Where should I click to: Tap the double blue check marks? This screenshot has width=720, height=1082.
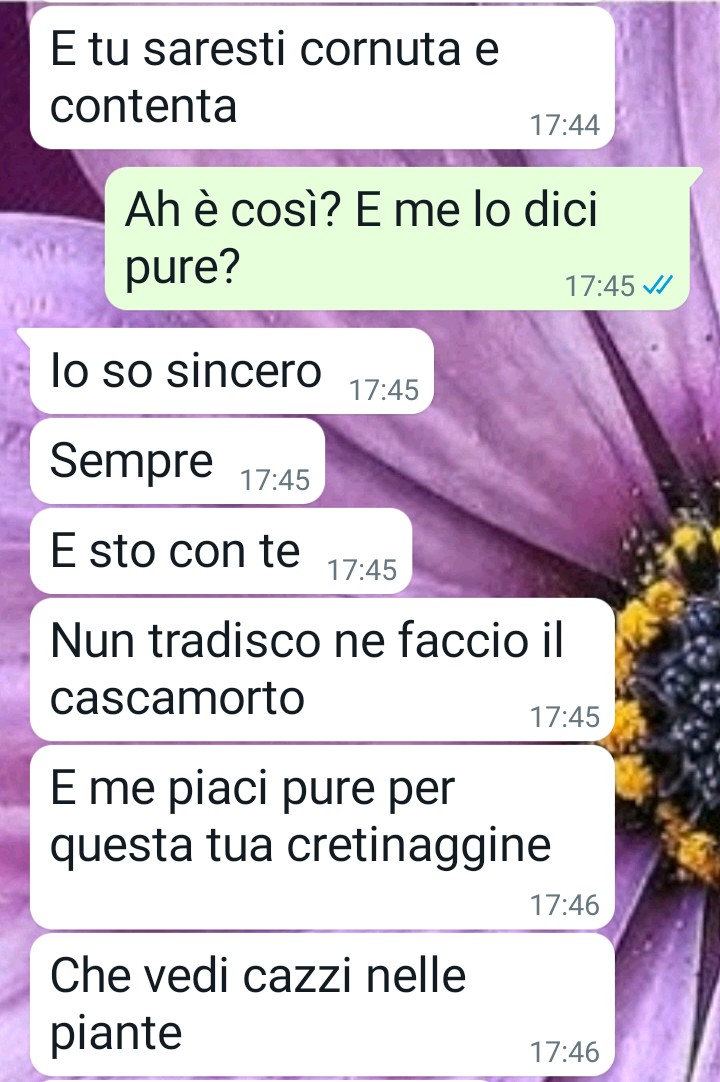(x=656, y=285)
